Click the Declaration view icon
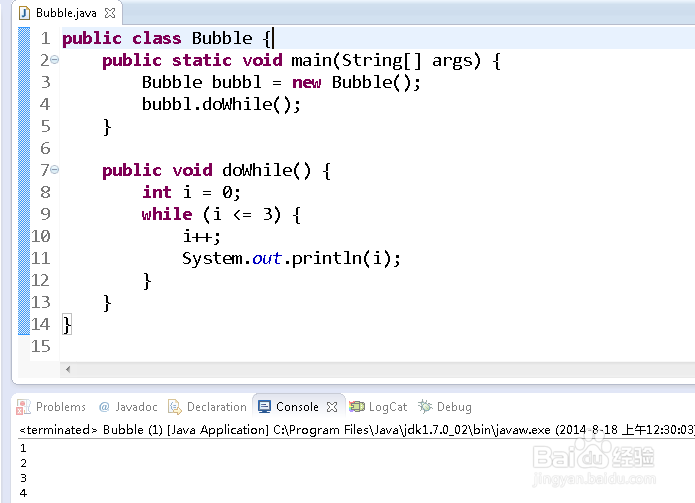 175,406
